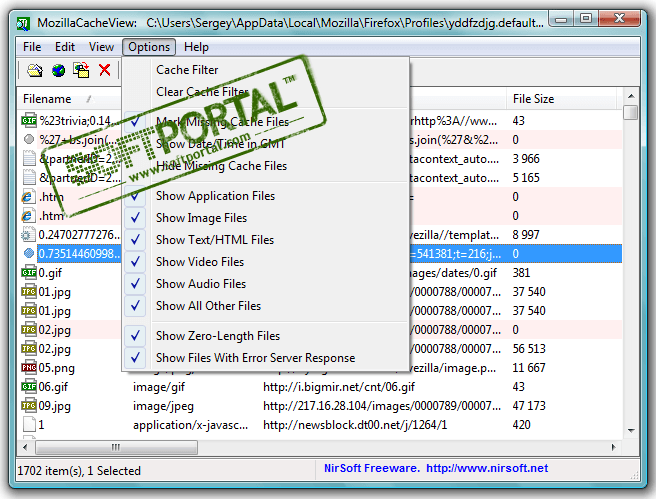Click the 8 997 file size cell
Screen dimensions: 656x499
tap(525, 235)
